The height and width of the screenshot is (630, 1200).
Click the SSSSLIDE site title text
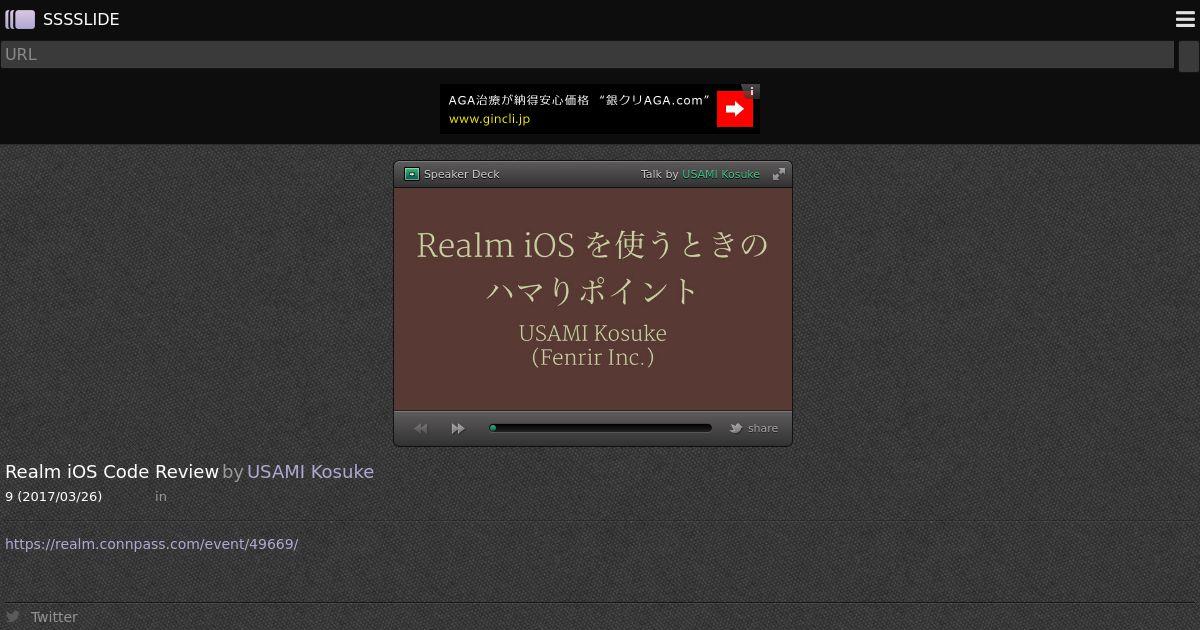pos(81,19)
